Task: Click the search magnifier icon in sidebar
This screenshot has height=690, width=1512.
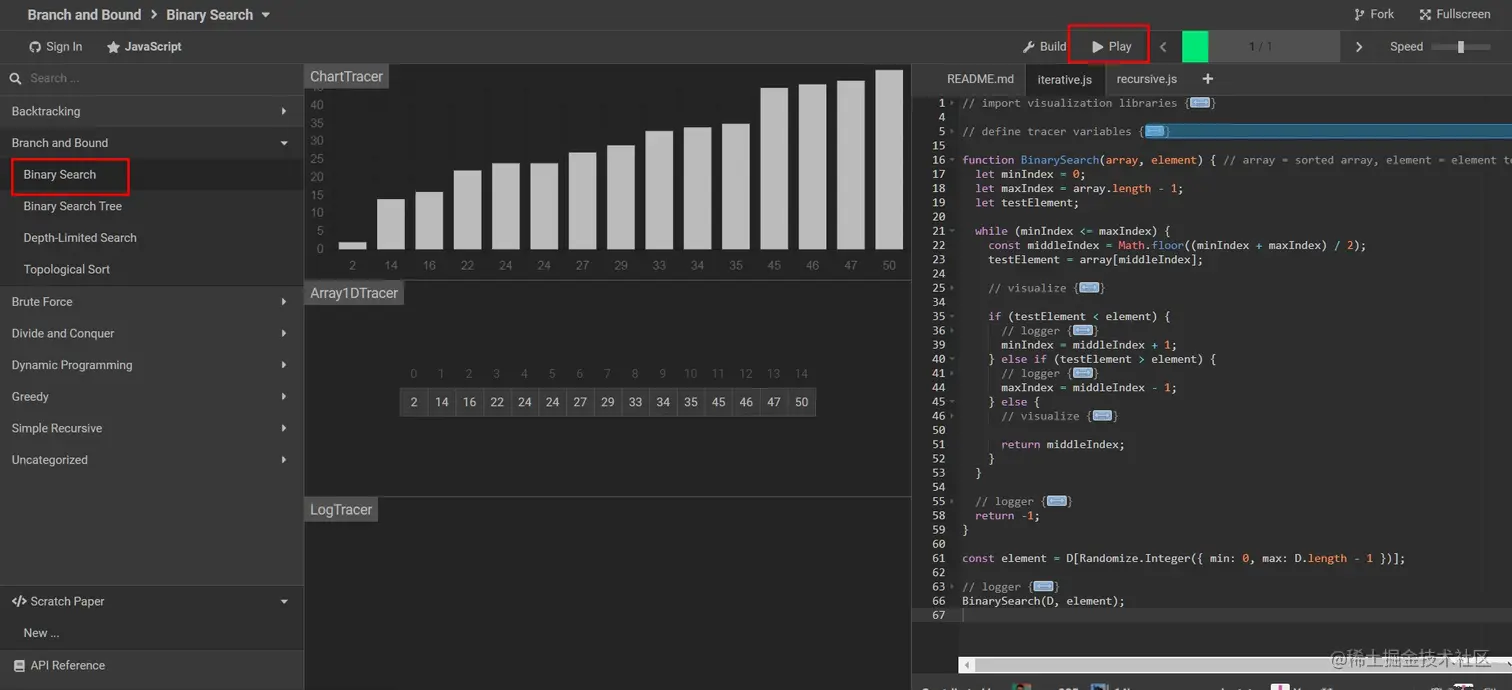Action: coord(15,78)
